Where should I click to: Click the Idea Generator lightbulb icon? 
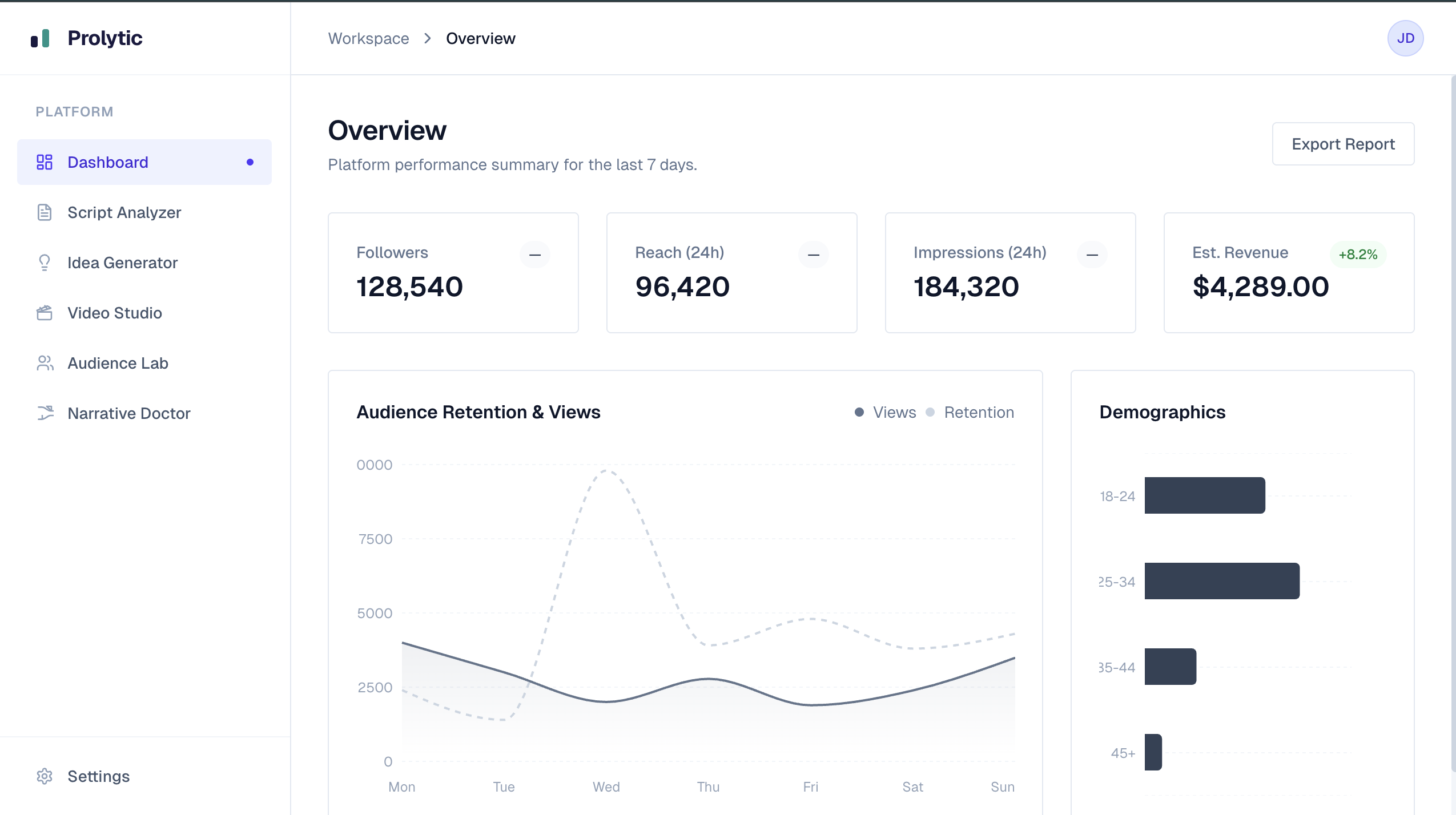[x=45, y=263]
